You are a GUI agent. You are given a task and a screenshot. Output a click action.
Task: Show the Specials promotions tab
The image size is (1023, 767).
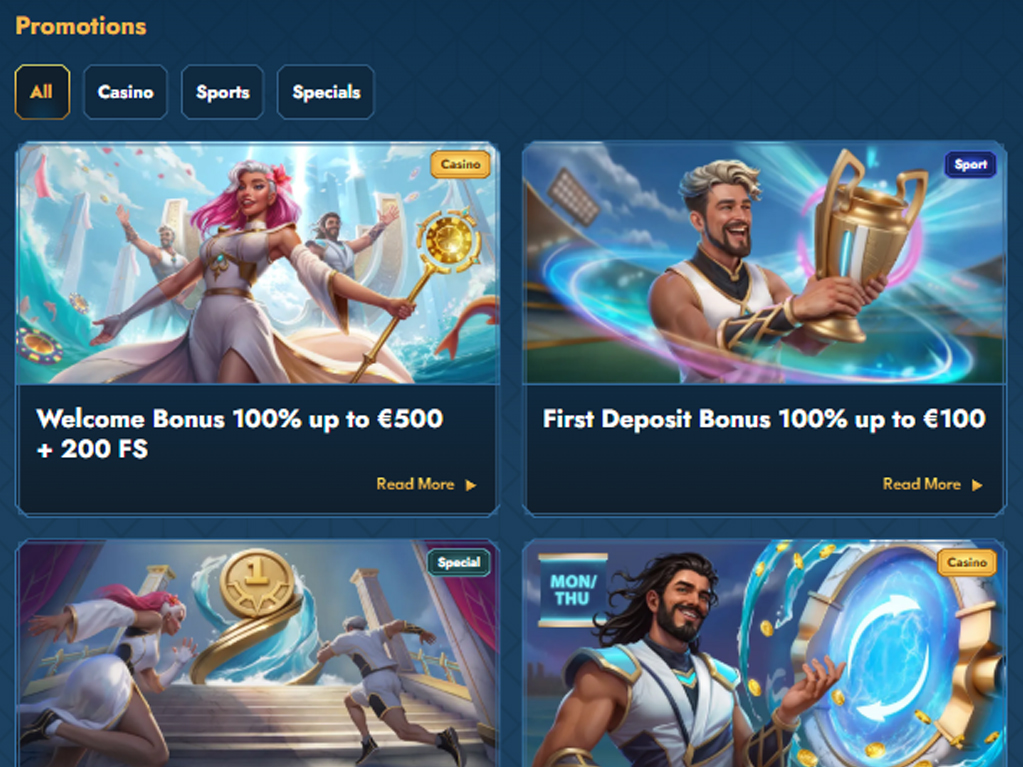coord(326,92)
